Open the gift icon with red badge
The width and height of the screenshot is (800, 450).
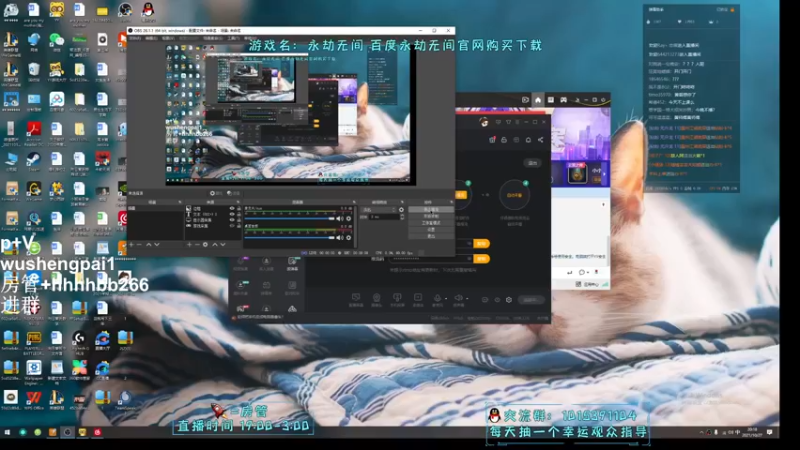point(492,139)
